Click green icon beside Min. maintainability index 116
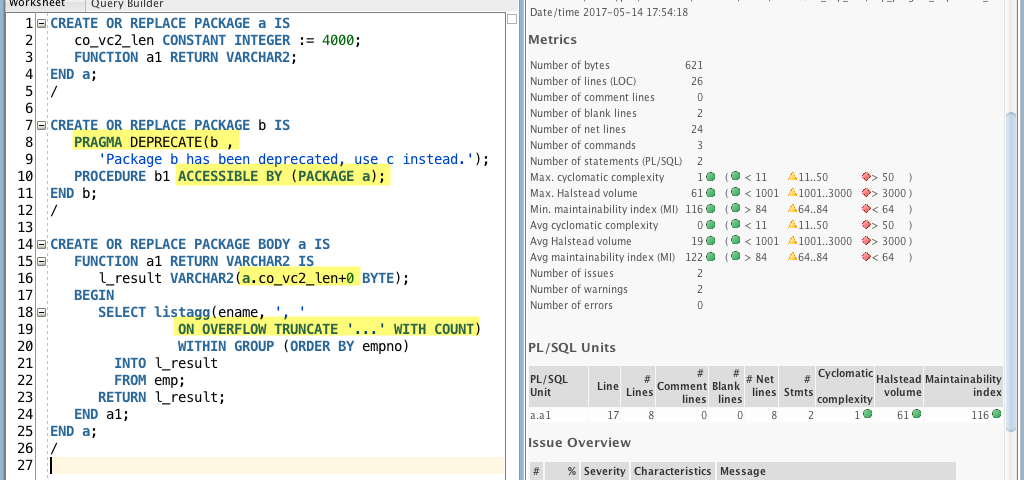 [x=711, y=209]
